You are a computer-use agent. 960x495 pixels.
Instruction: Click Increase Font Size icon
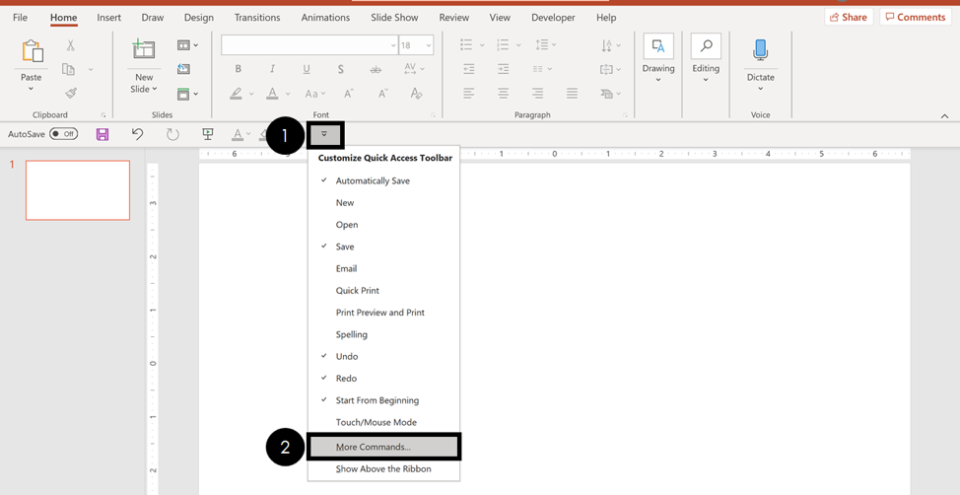[x=349, y=94]
